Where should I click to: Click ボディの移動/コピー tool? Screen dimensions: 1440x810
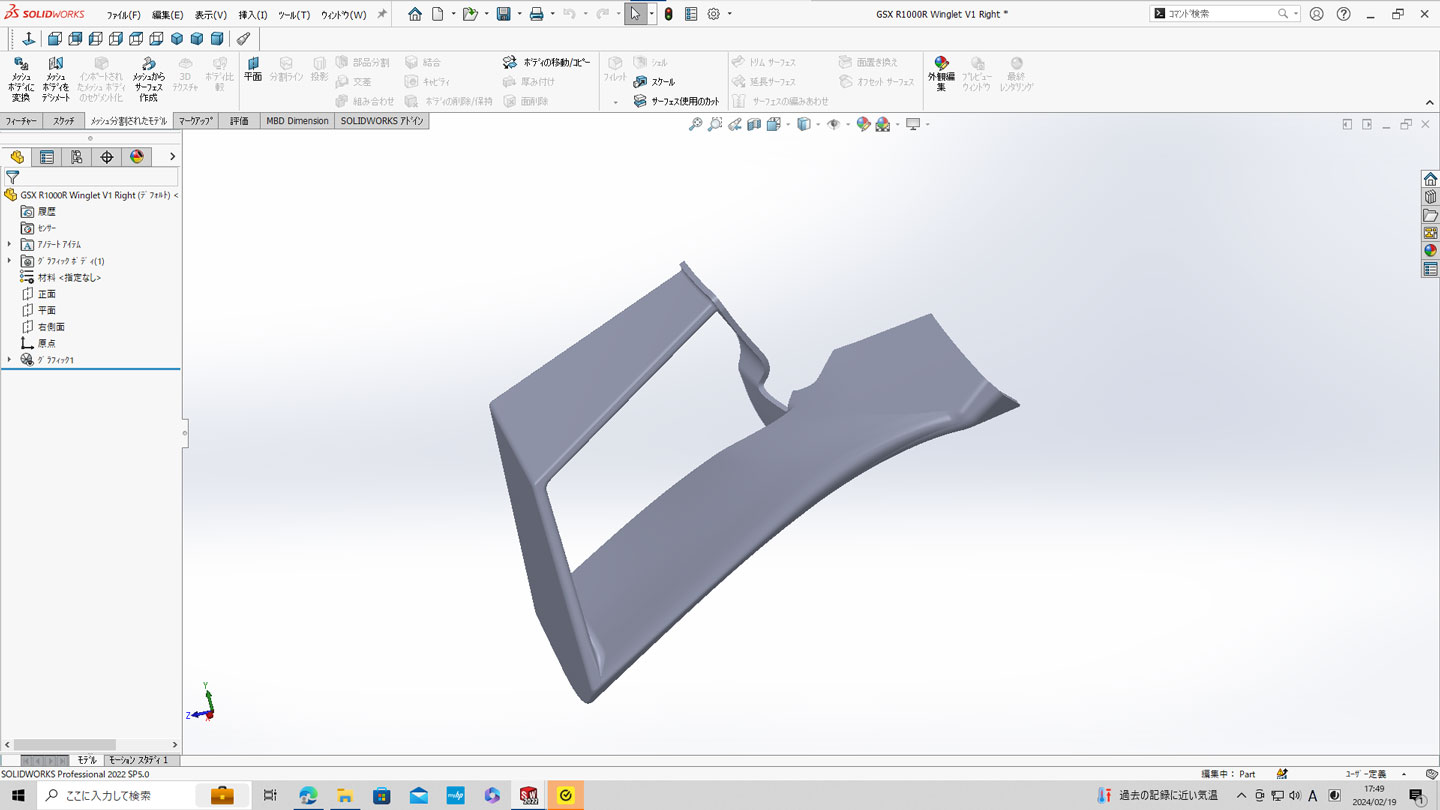(546, 62)
